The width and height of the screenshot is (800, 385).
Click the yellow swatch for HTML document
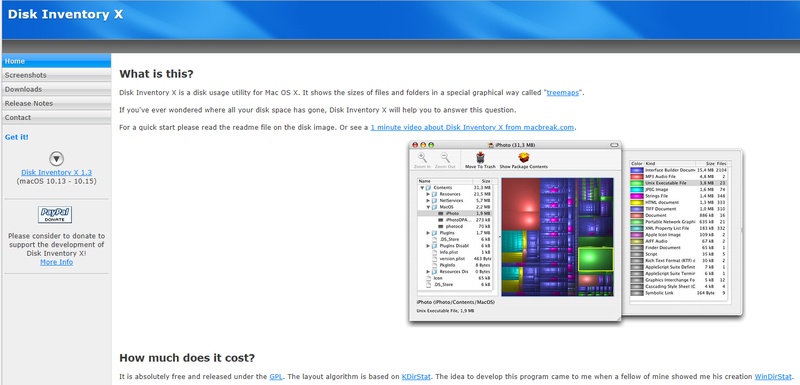(637, 202)
